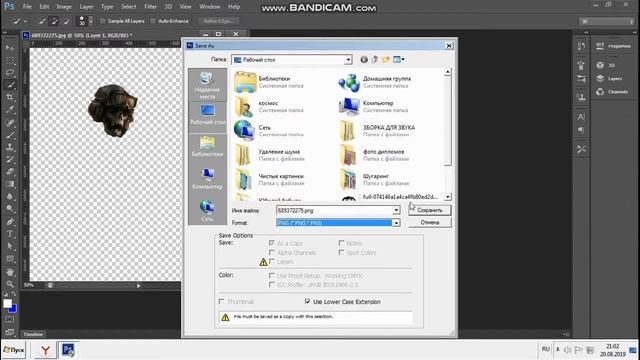Open the History panel icon
The height and width of the screenshot is (360, 640).
point(581,46)
